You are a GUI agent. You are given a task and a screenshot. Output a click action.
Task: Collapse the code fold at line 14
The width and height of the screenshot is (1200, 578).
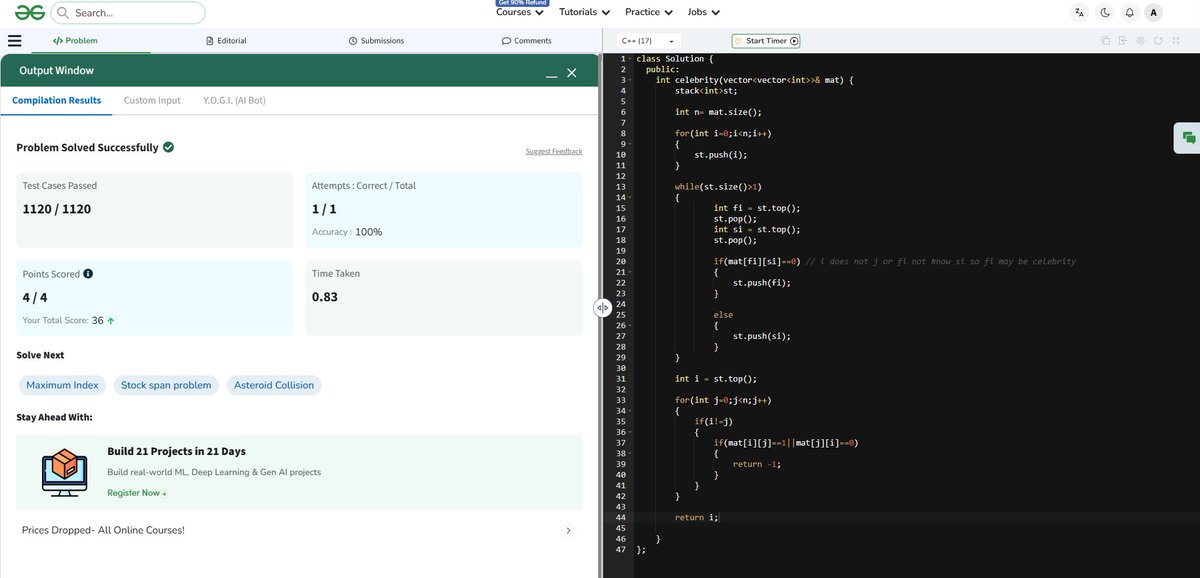630,198
